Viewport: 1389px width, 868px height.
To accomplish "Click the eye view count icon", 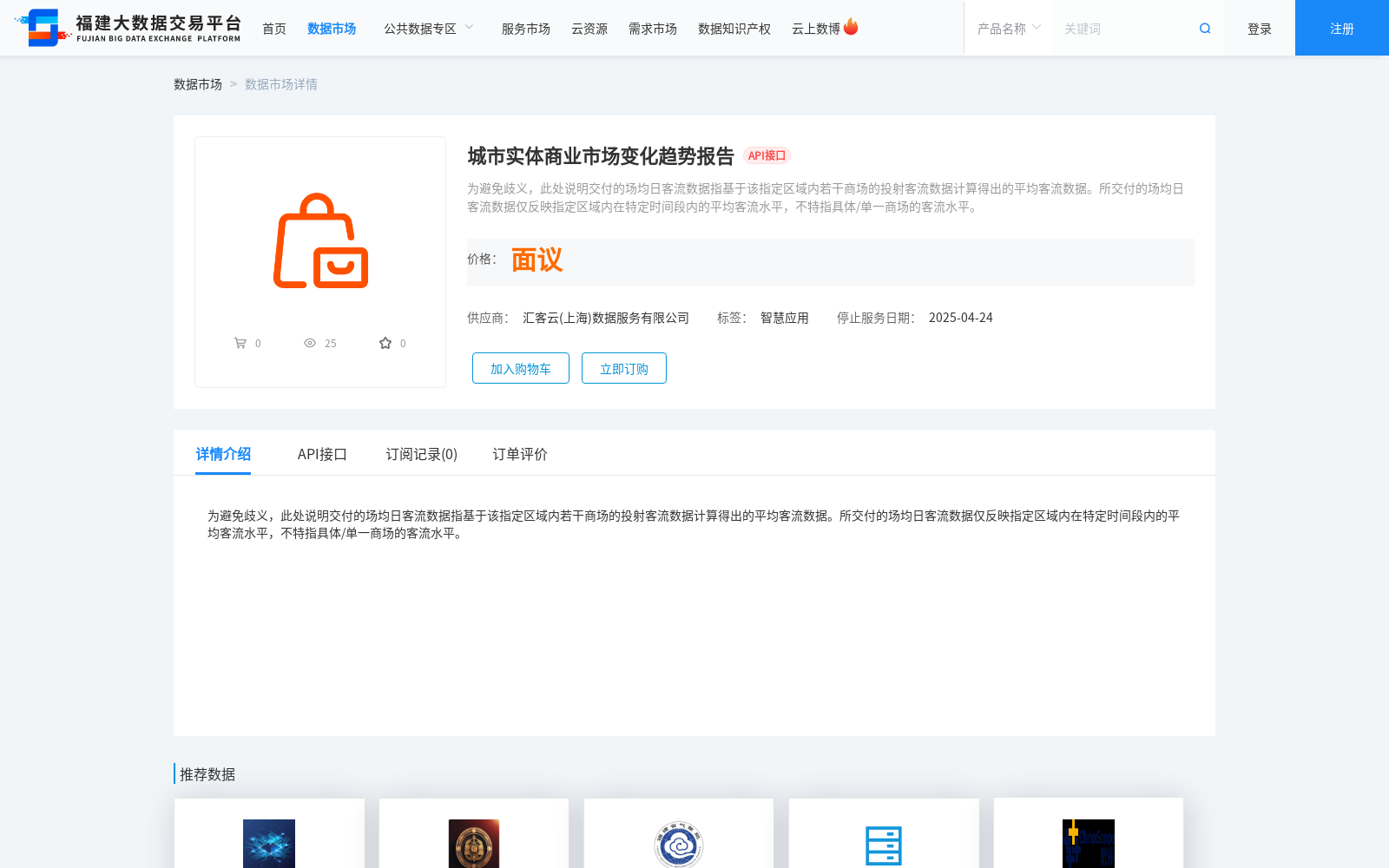I will click(x=310, y=343).
